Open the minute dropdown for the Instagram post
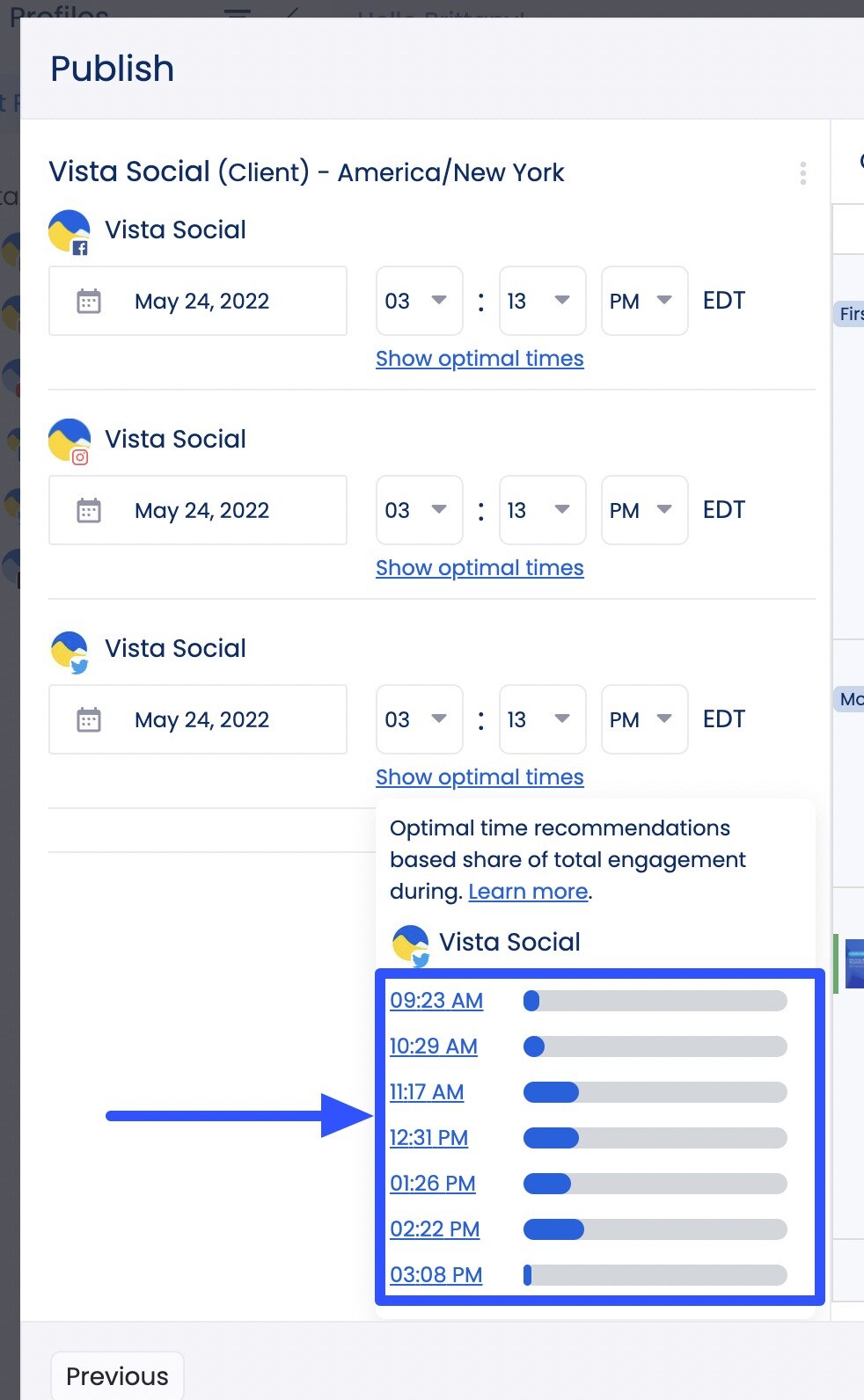 (542, 510)
